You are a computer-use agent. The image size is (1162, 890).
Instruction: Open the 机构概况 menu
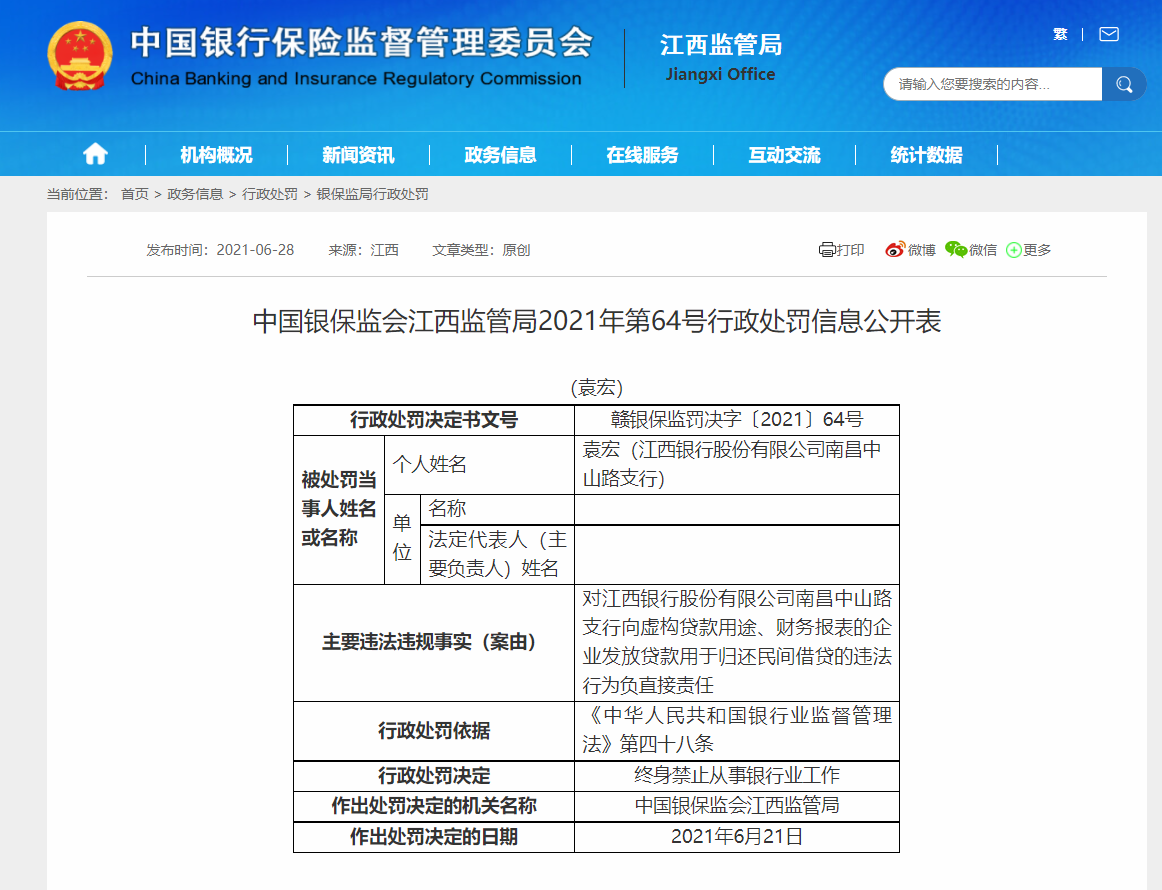click(216, 155)
